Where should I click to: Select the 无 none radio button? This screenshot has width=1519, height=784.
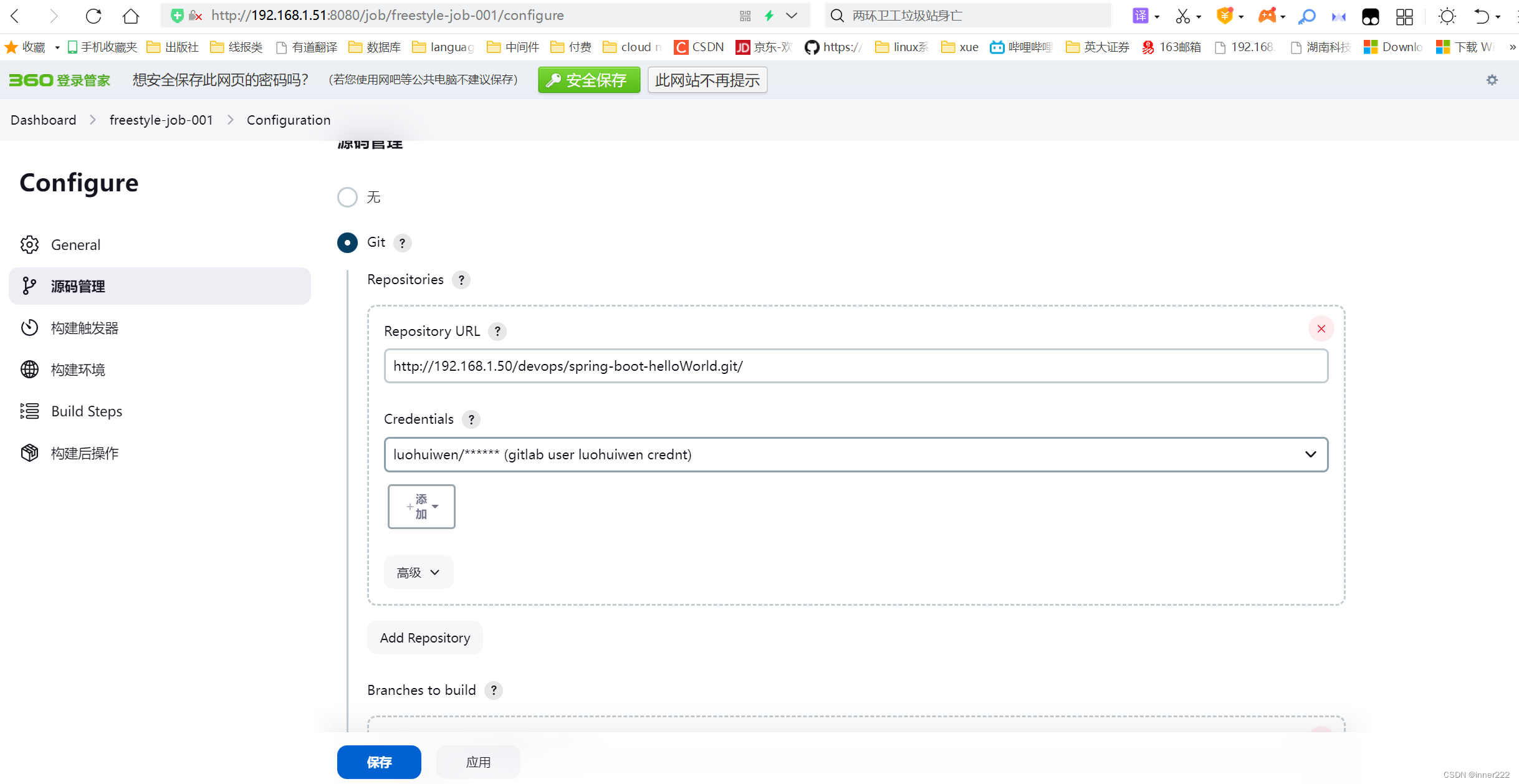click(347, 197)
